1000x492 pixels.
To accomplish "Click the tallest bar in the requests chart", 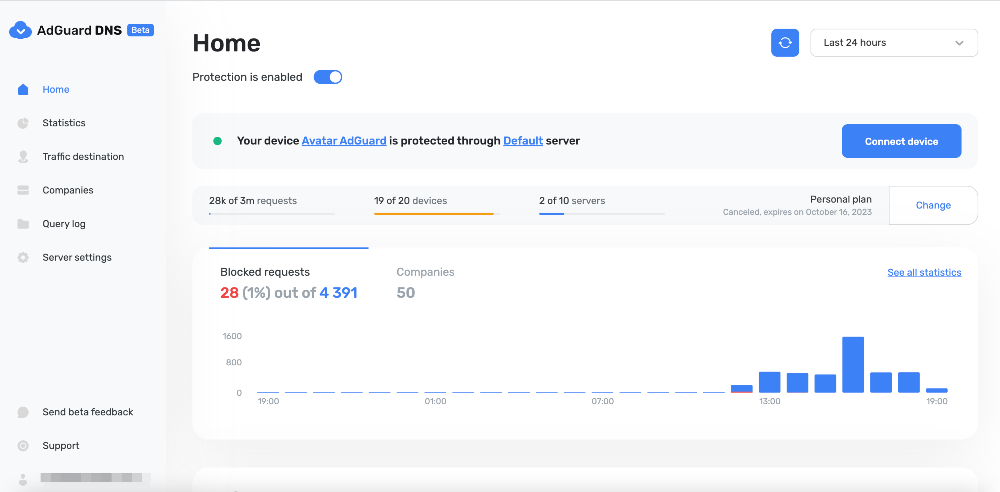I will [853, 365].
